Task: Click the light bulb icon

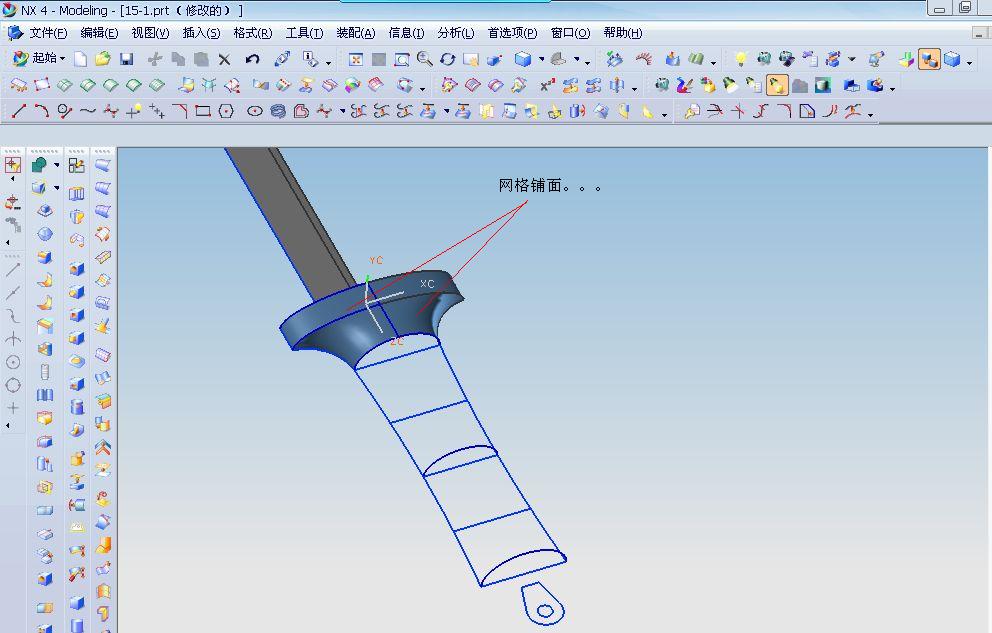Action: [740, 59]
